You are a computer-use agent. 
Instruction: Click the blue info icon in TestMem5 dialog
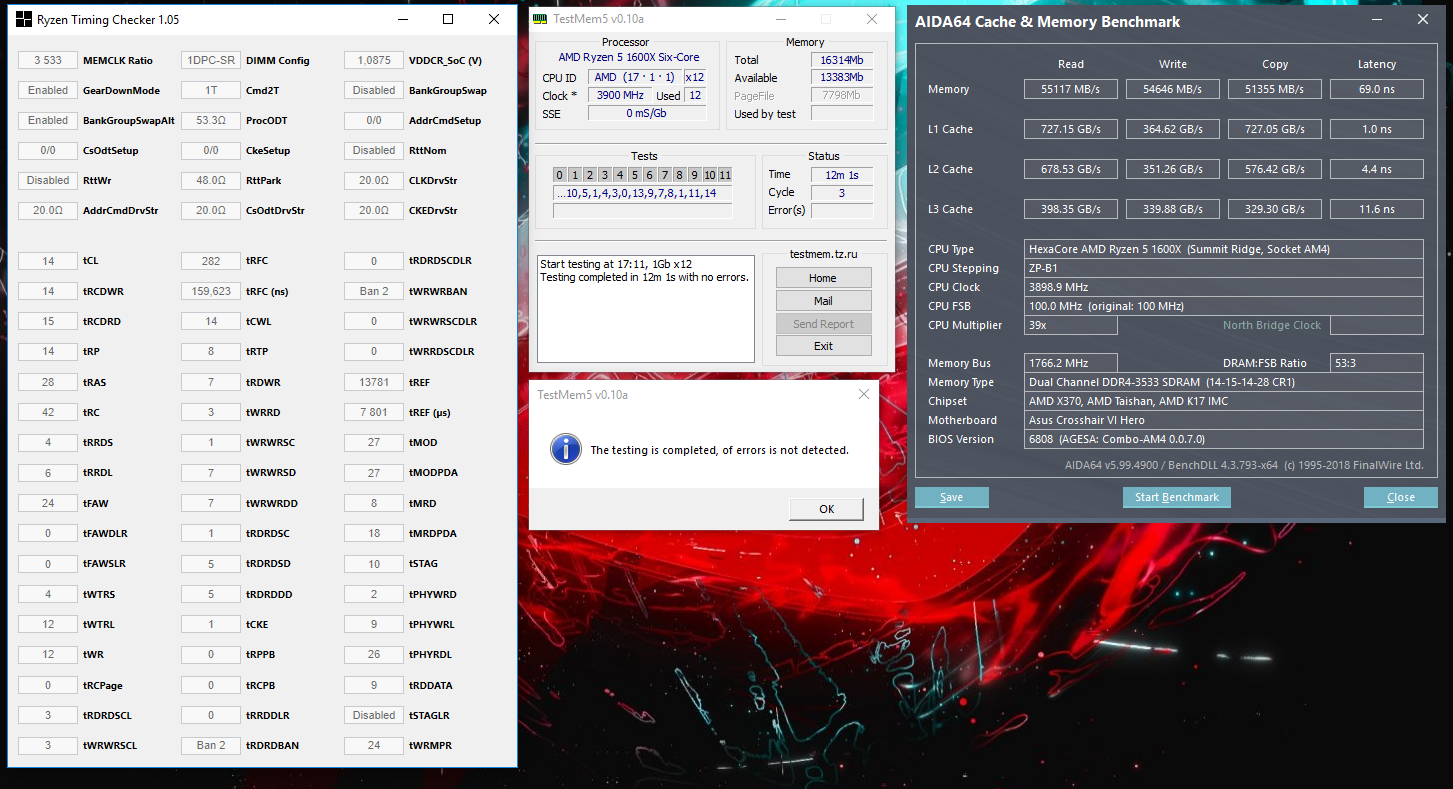tap(565, 449)
